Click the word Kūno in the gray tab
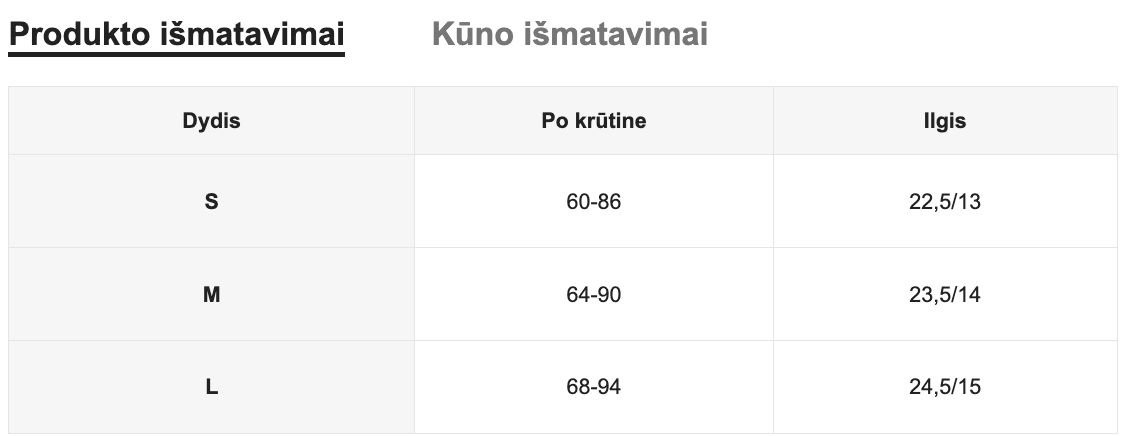Viewport: 1126px width, 436px height. [x=472, y=34]
